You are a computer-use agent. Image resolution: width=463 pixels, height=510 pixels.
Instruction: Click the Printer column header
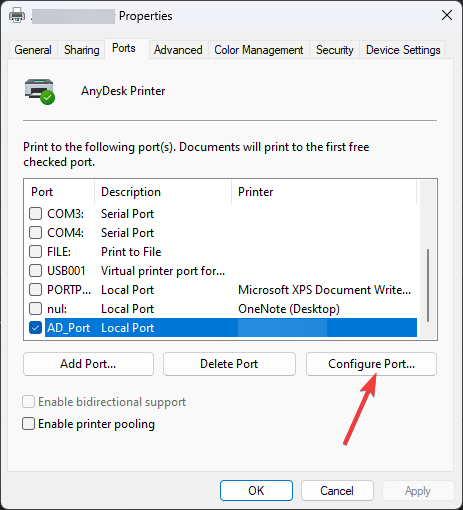tap(324, 192)
